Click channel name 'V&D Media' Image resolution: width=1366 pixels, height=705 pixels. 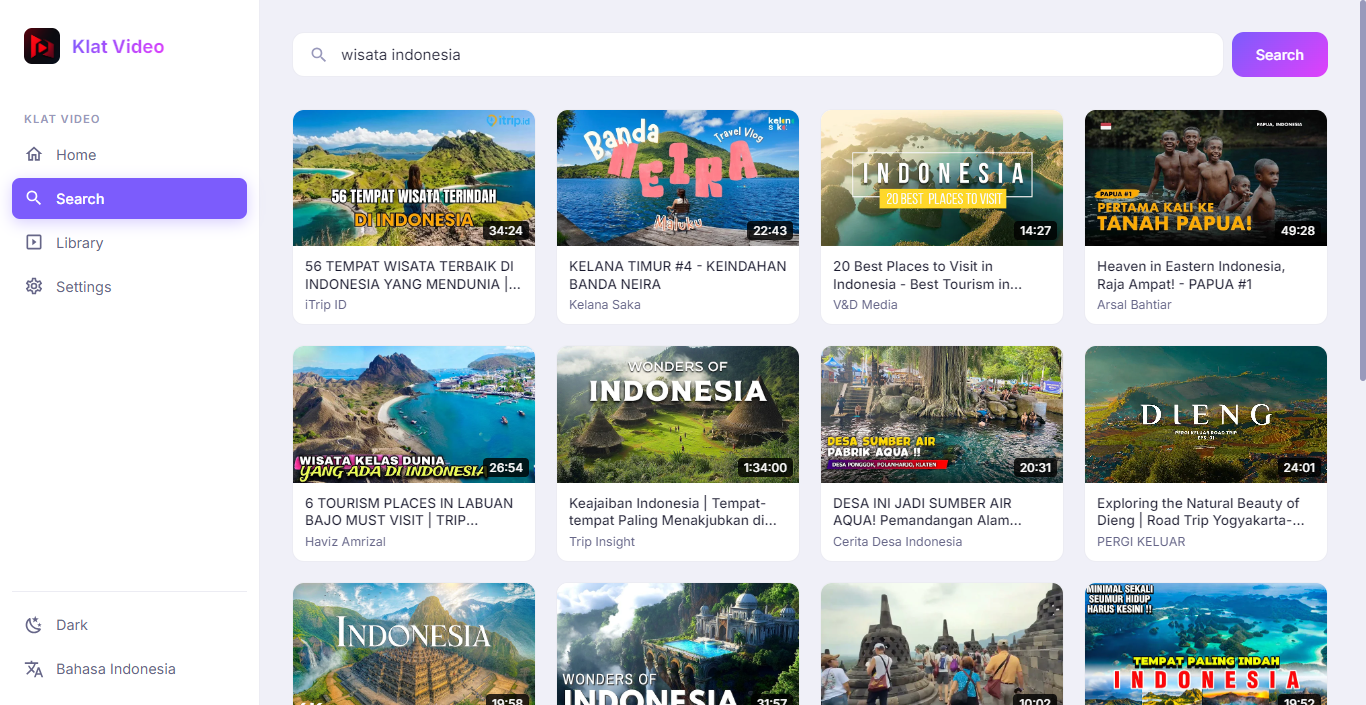coord(865,305)
